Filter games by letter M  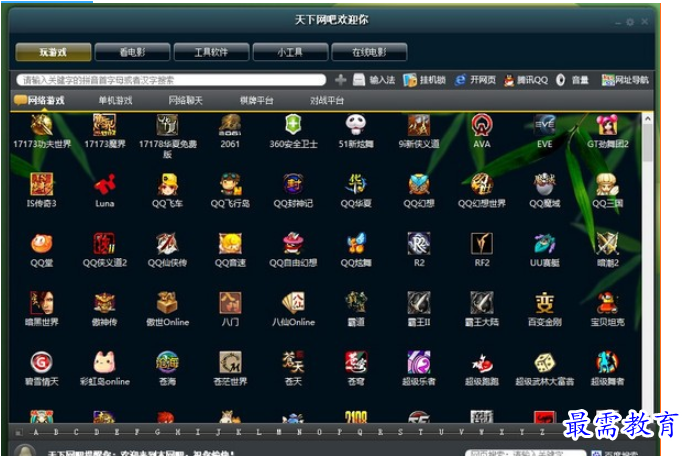coord(279,432)
